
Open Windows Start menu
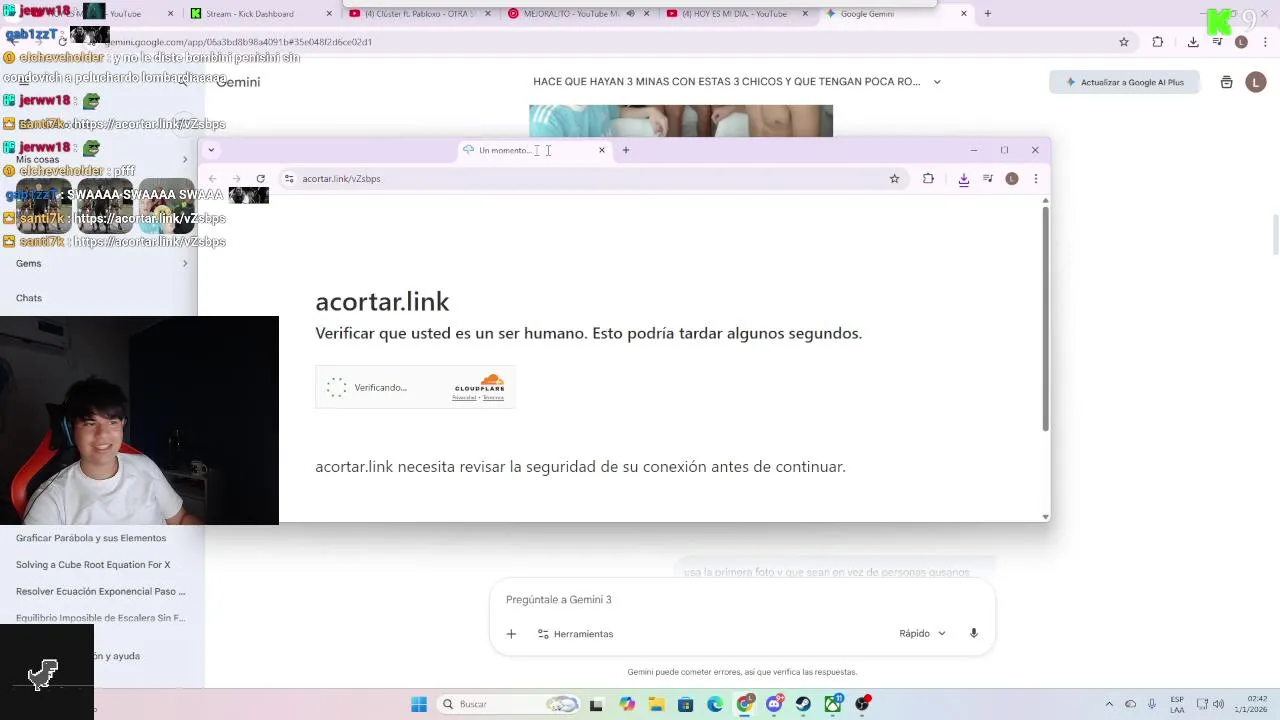point(419,705)
